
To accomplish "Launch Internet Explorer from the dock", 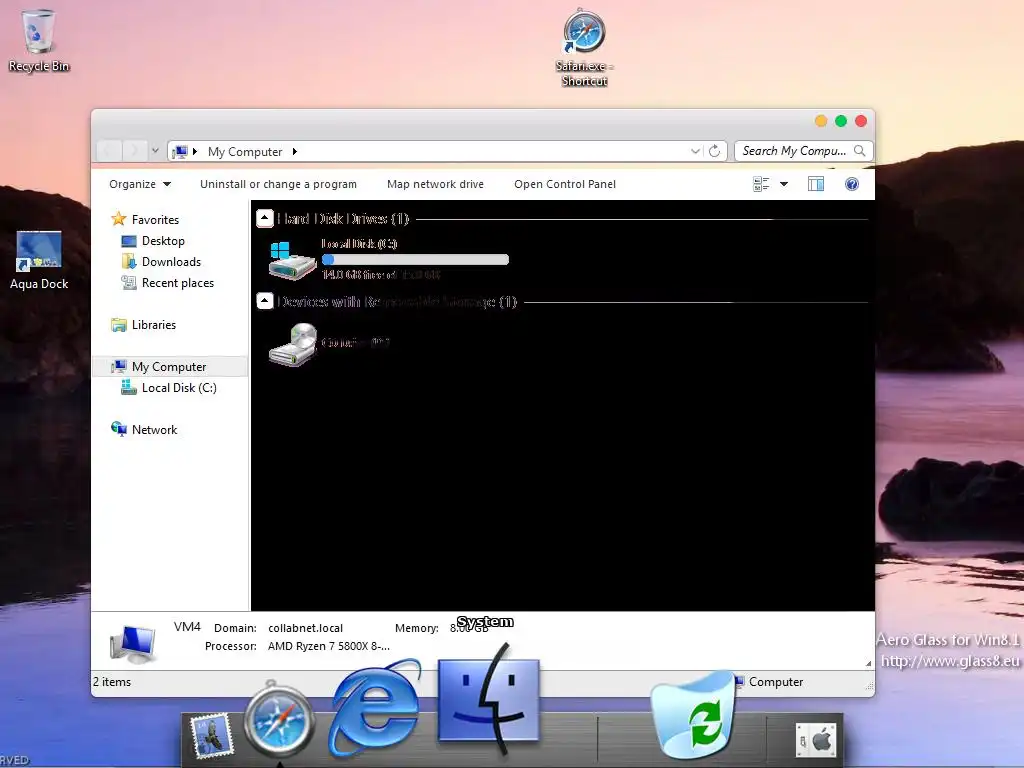I will pos(375,707).
